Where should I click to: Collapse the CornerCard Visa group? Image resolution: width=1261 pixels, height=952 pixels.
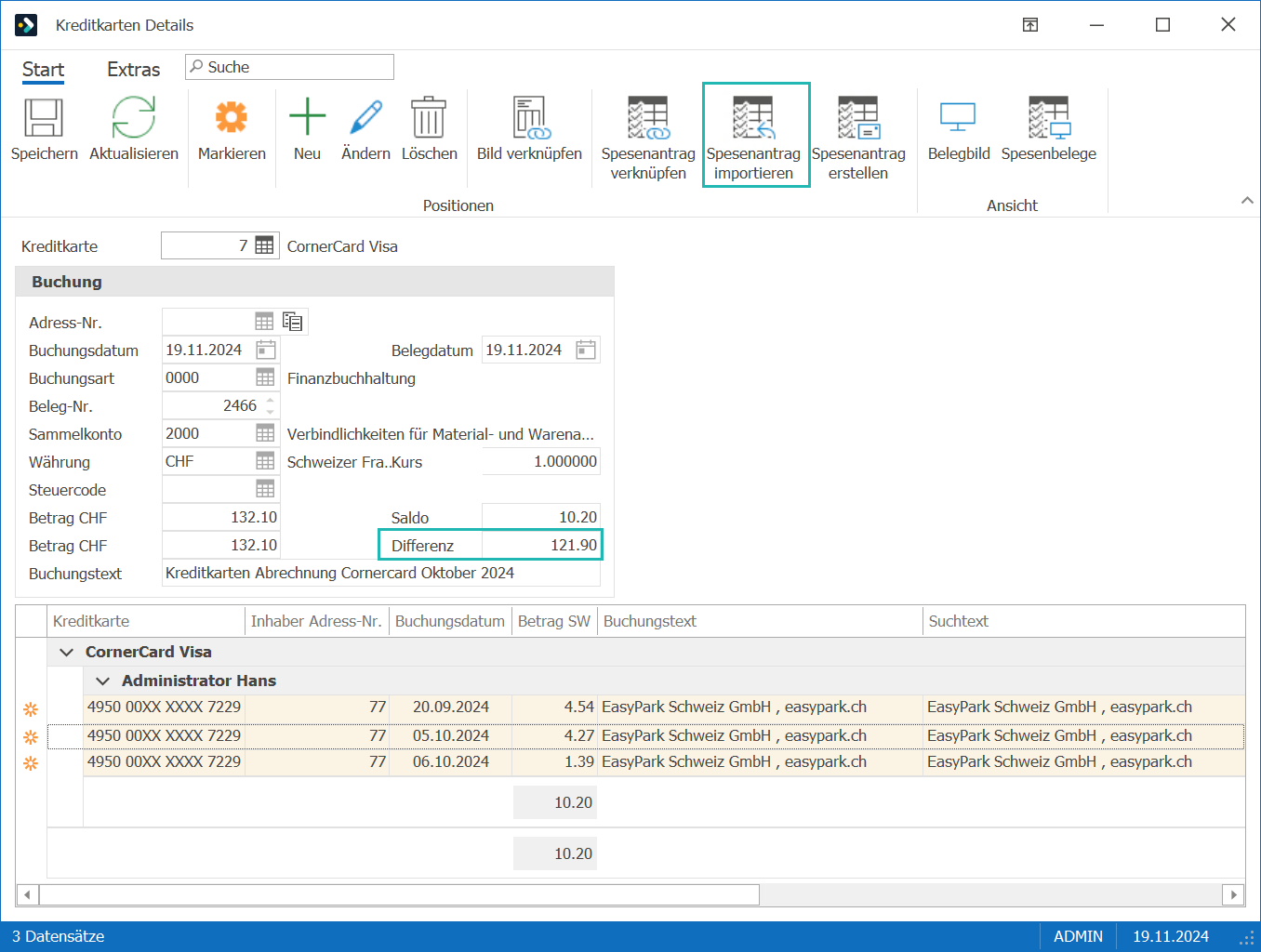coord(66,653)
